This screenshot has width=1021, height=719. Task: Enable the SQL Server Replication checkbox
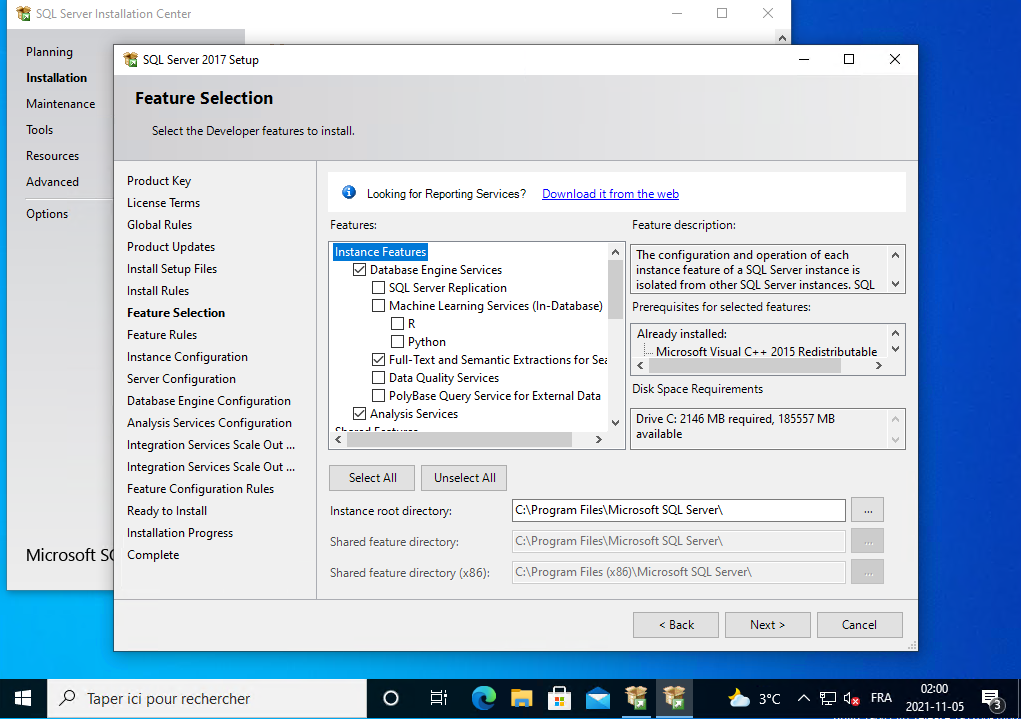pyautogui.click(x=378, y=288)
